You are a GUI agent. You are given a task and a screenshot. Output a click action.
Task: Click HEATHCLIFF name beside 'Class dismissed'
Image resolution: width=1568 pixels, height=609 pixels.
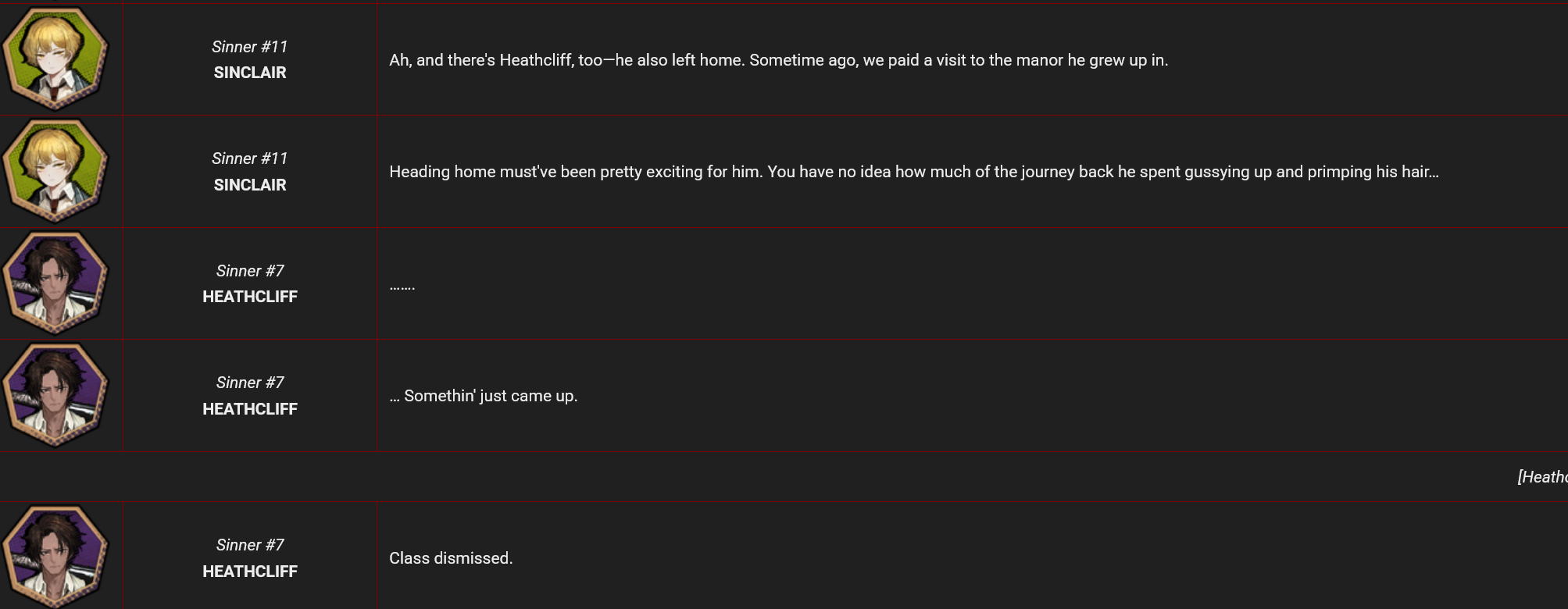(x=250, y=572)
